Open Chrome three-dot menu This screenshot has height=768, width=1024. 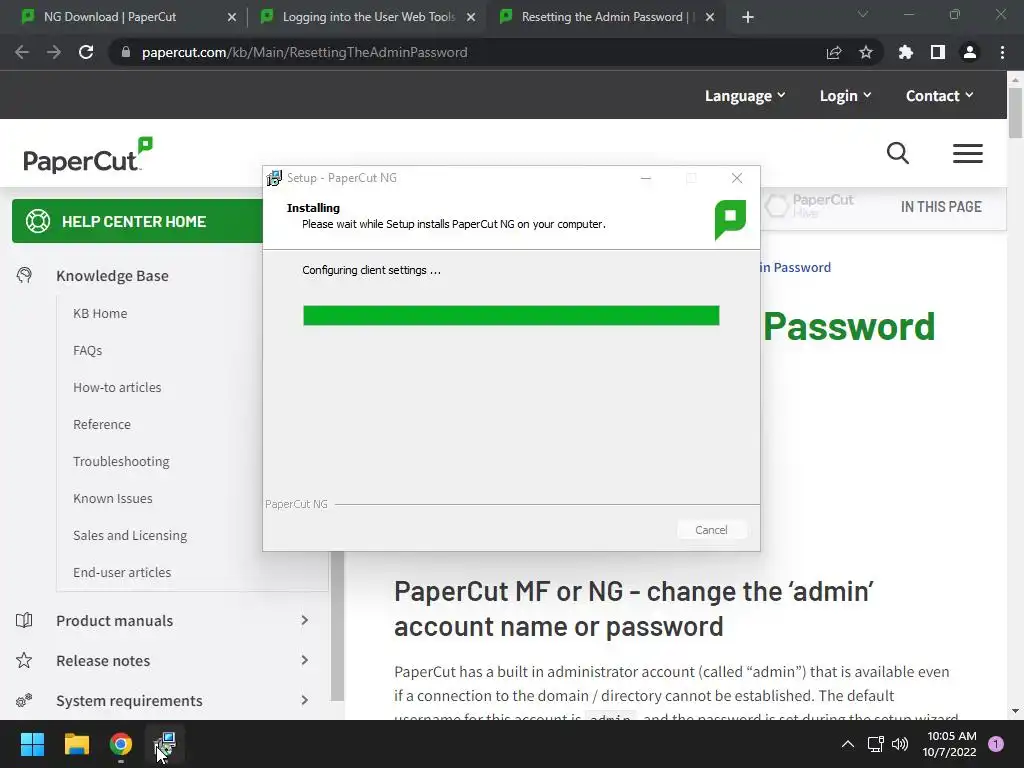tap(1002, 52)
